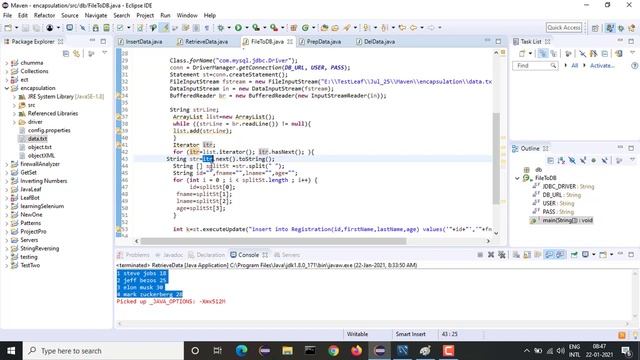Click the Collapse All icon in Package Explorer

pyautogui.click(x=66, y=53)
